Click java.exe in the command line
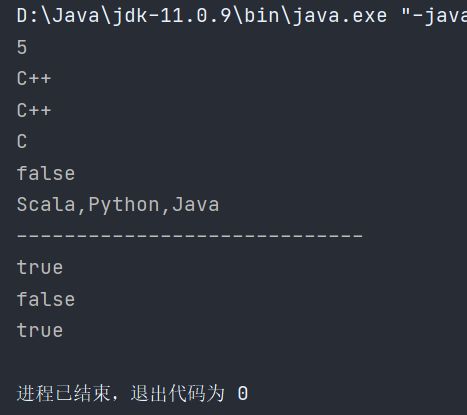Image resolution: width=467 pixels, height=415 pixels. [x=339, y=16]
